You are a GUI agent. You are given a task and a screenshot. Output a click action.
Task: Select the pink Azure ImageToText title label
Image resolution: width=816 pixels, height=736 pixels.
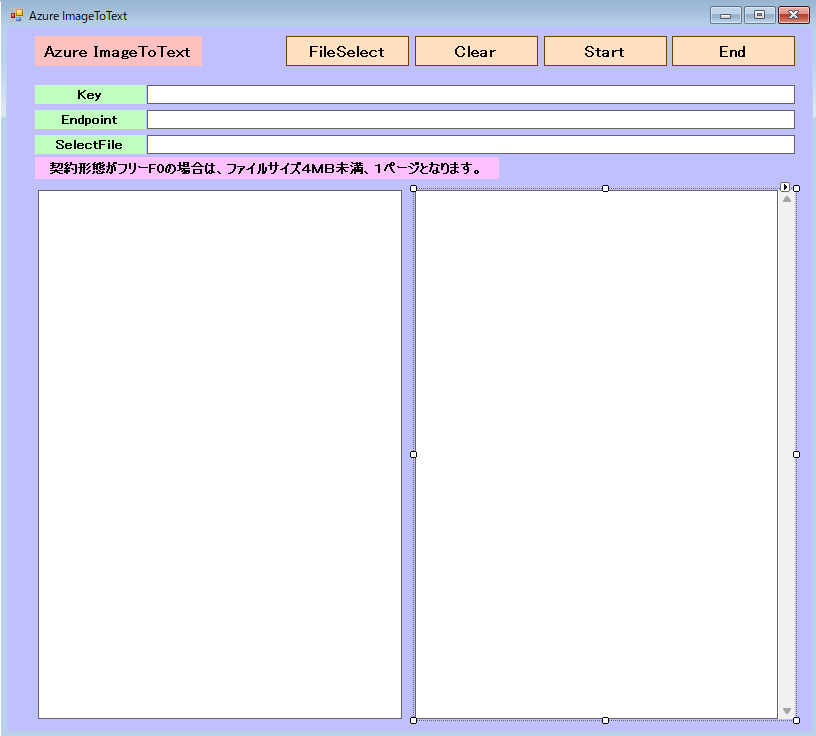point(118,52)
